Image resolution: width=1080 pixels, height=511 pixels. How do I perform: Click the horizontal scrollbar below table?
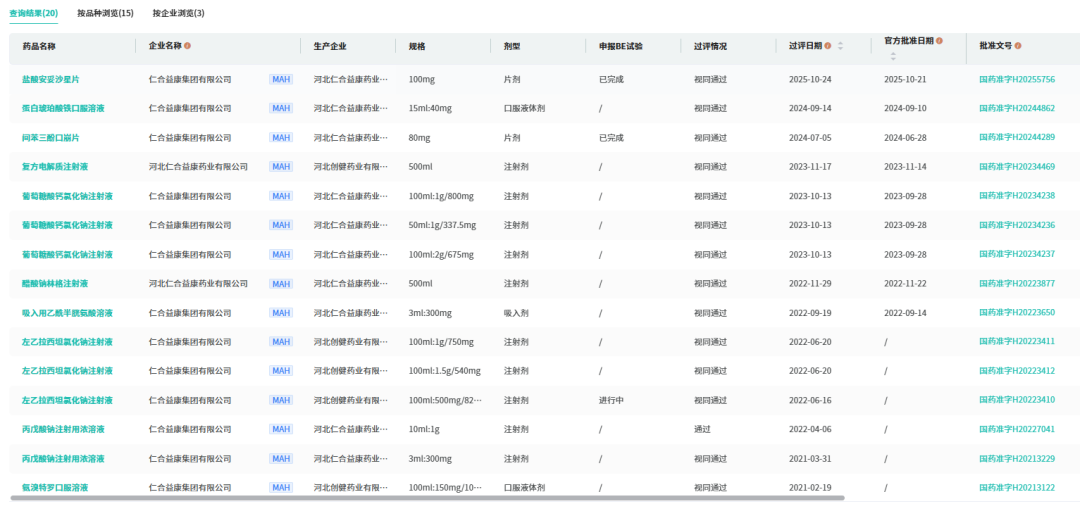(x=427, y=497)
